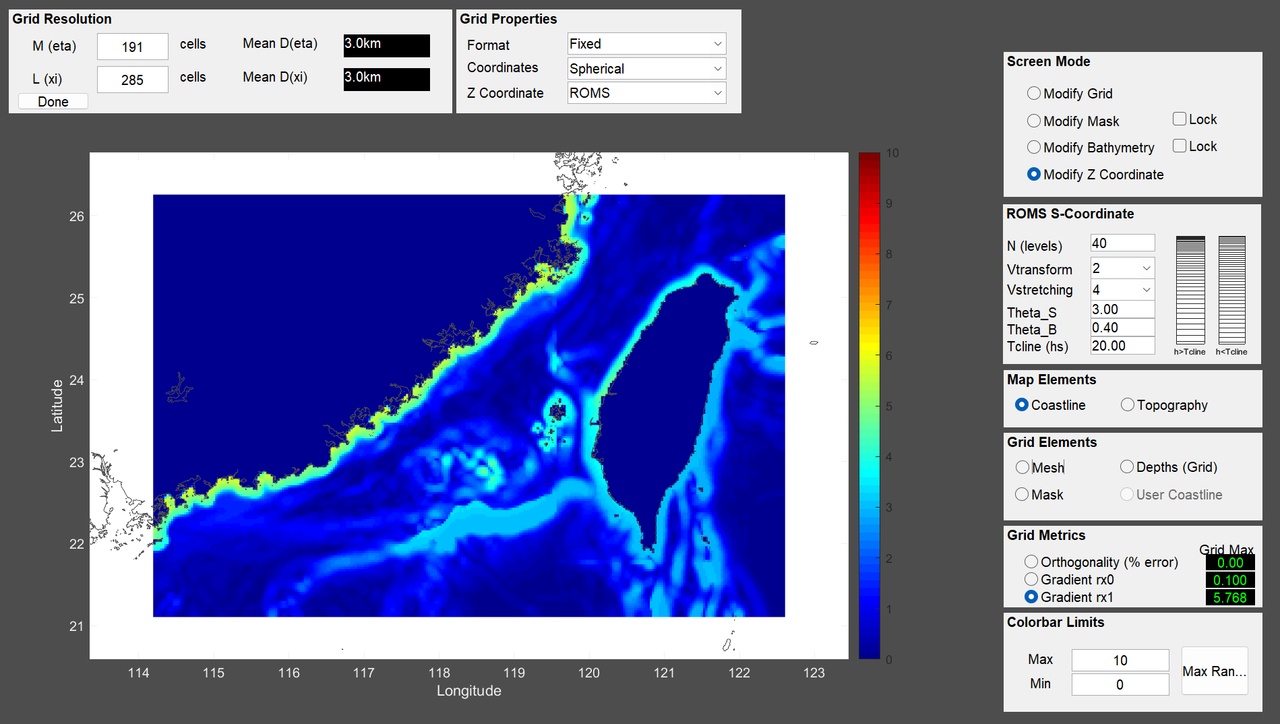
Task: Click the rx1 Grid Max value 5.768
Action: 1230,599
